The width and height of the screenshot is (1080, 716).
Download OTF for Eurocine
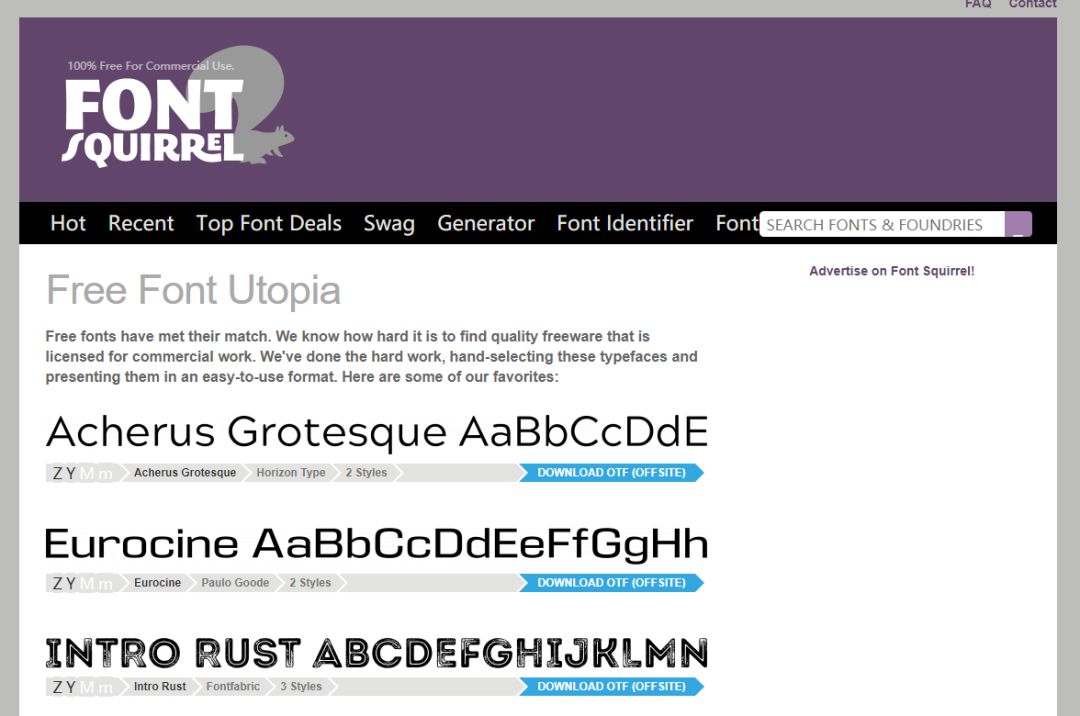click(x=611, y=583)
